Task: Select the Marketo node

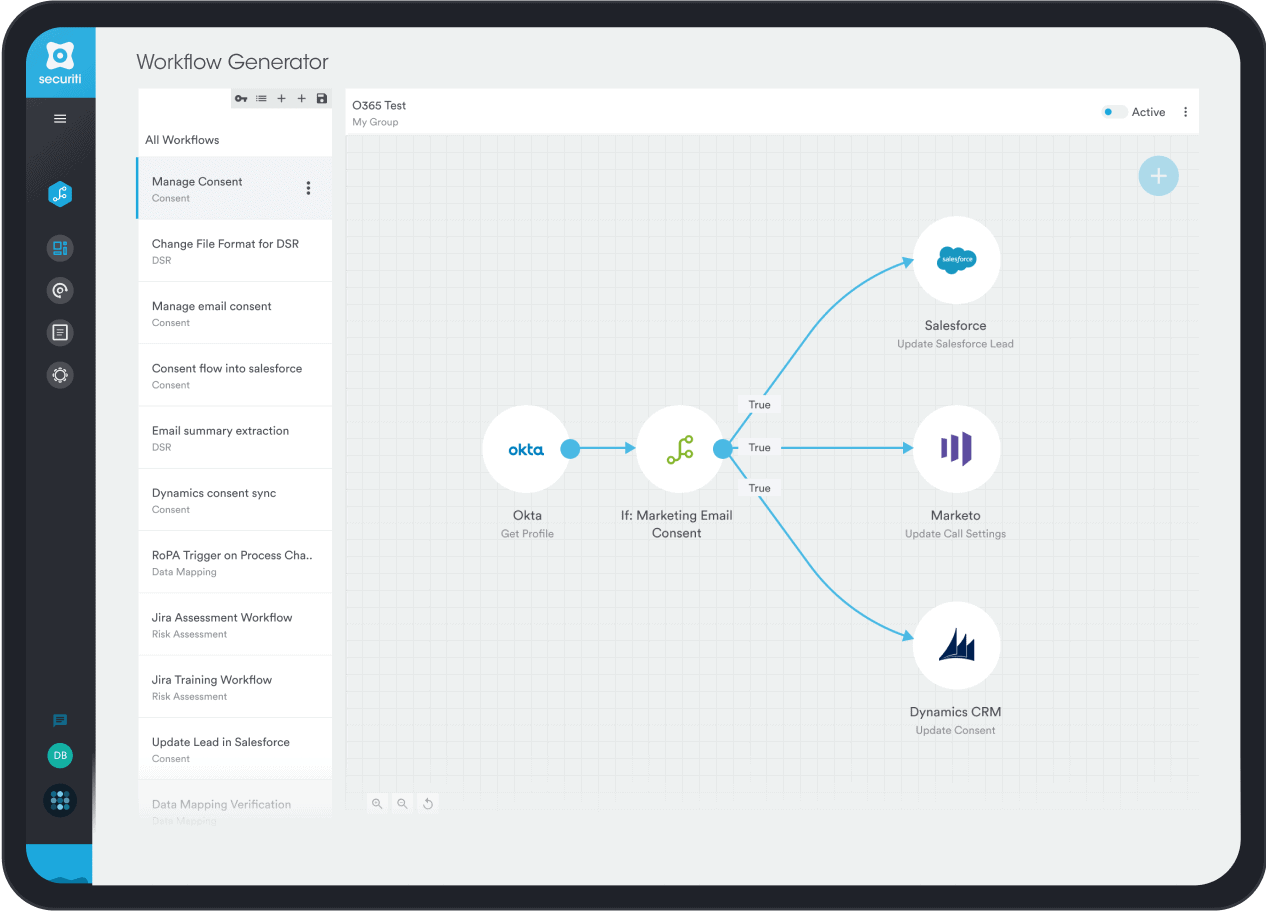Action: pyautogui.click(x=956, y=449)
